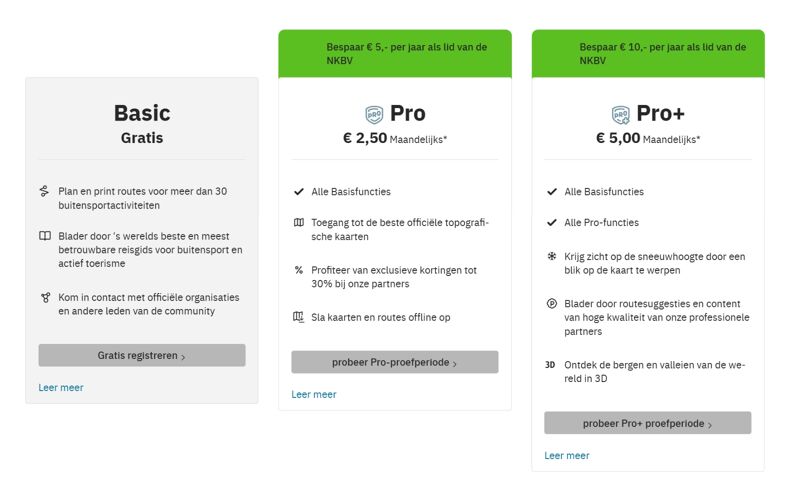Click the Pro shield badge logo
The image size is (800, 500).
point(374,114)
